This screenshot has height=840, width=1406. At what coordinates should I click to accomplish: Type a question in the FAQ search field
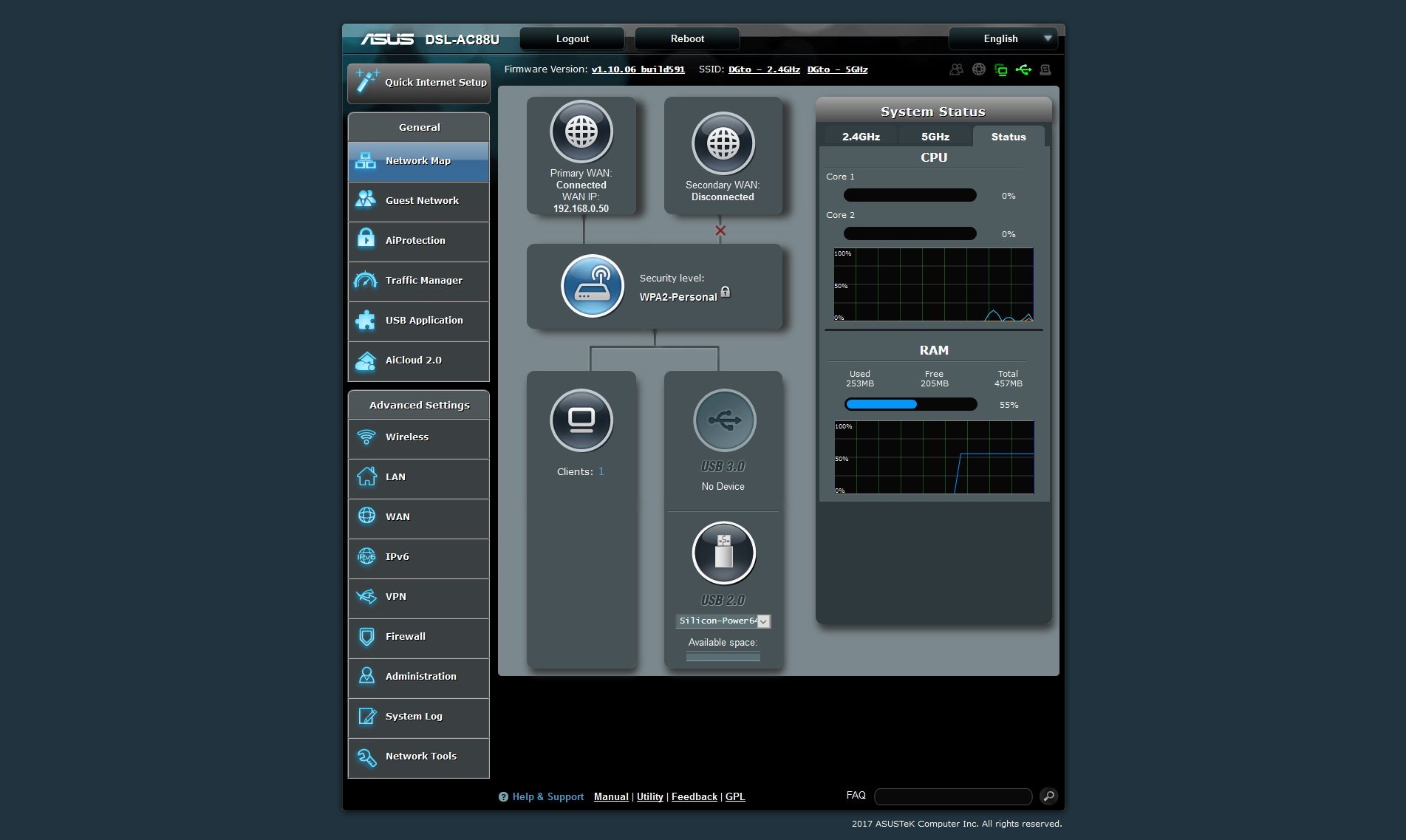[x=952, y=796]
